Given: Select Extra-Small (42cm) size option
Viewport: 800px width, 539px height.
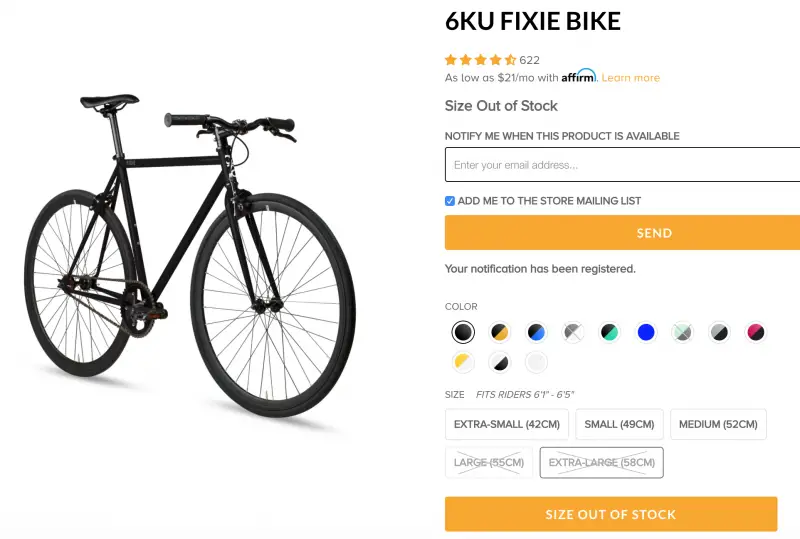Looking at the screenshot, I should (x=507, y=424).
